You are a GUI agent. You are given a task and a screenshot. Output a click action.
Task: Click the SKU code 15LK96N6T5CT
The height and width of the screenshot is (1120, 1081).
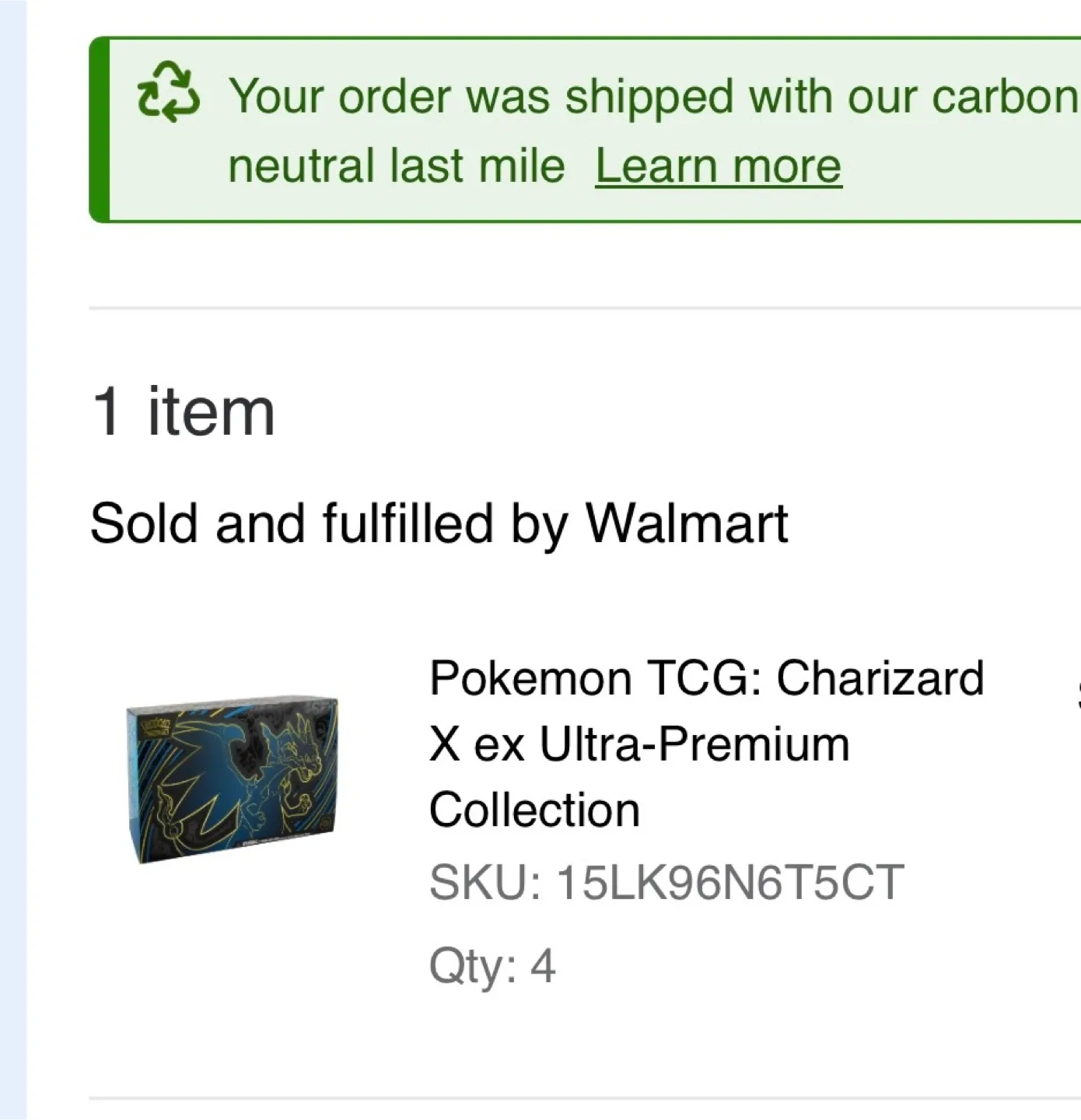pyautogui.click(x=729, y=883)
